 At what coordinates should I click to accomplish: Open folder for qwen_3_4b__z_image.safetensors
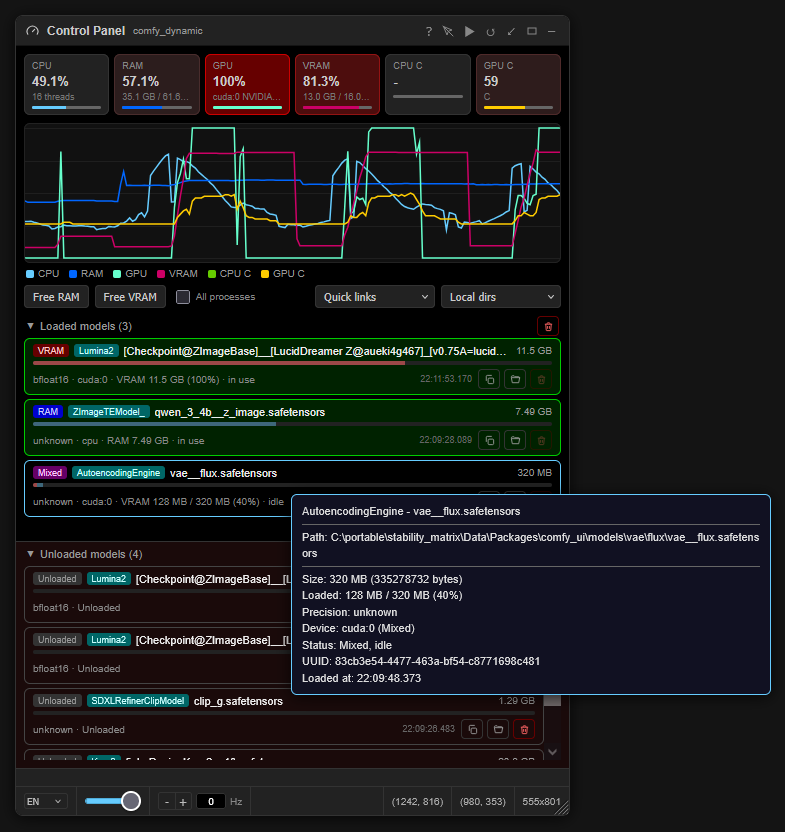[515, 440]
